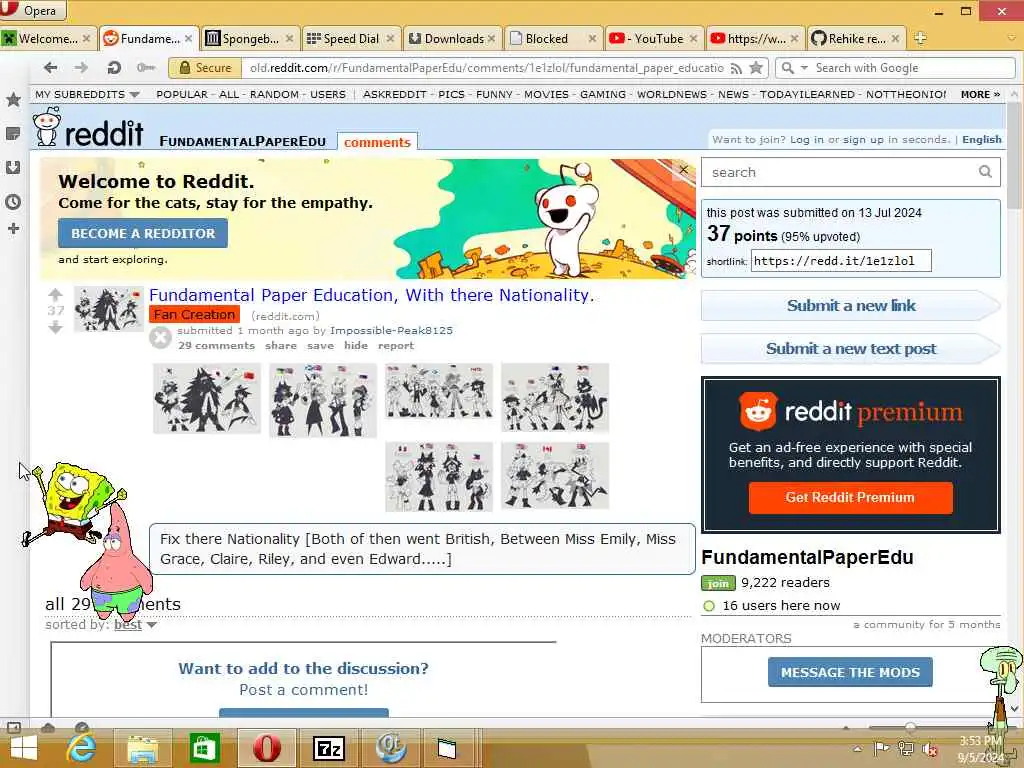
Task: Open ASKREDDIT in top bar
Action: coord(394,94)
